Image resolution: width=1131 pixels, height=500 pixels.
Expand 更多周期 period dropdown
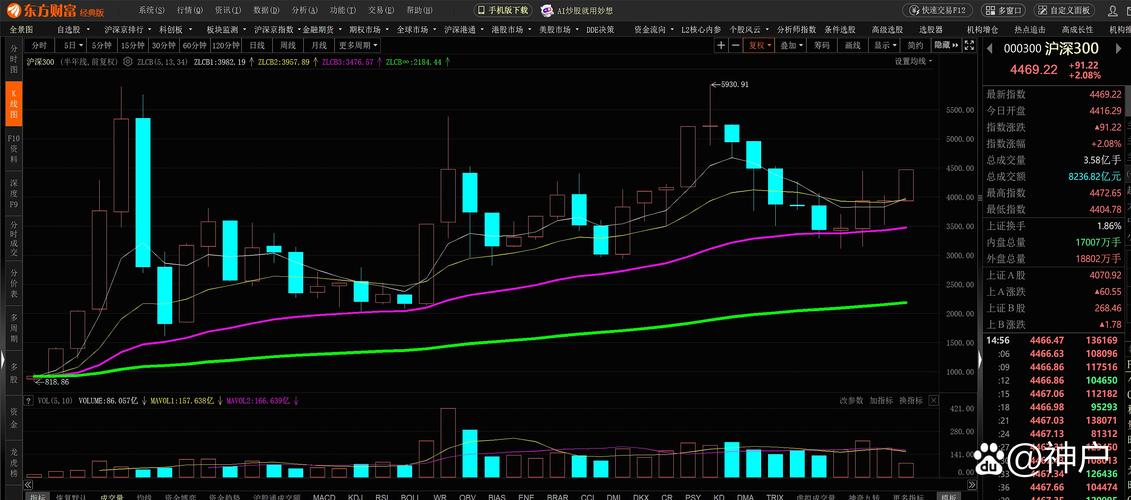(x=357, y=45)
